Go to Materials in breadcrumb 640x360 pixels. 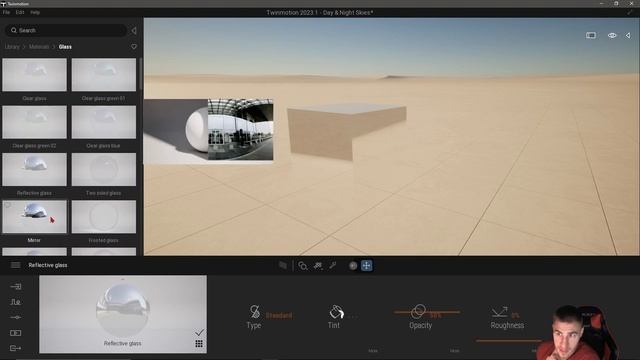[x=39, y=47]
